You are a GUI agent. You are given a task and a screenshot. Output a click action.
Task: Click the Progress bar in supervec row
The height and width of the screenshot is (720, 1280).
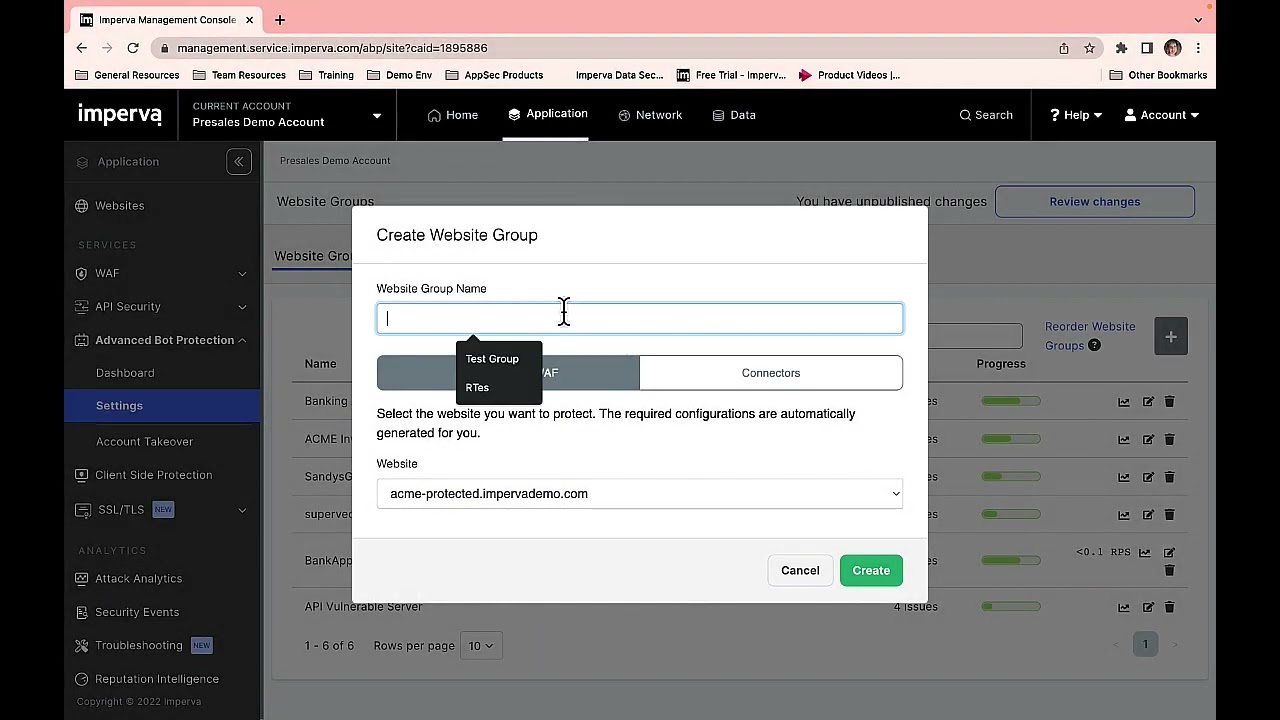click(x=1011, y=515)
